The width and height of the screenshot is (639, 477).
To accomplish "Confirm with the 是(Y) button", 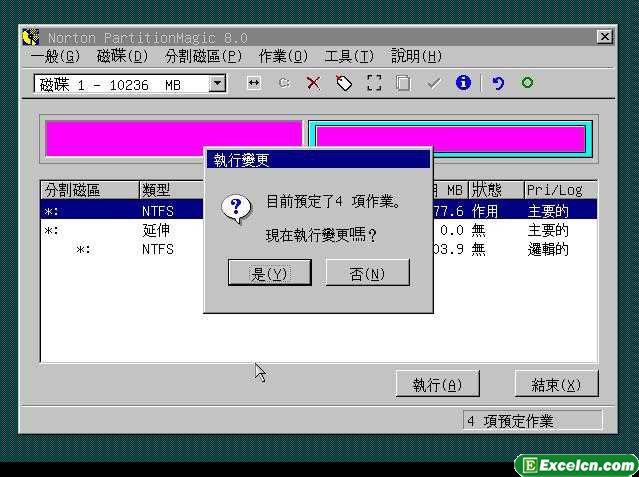I will click(270, 272).
